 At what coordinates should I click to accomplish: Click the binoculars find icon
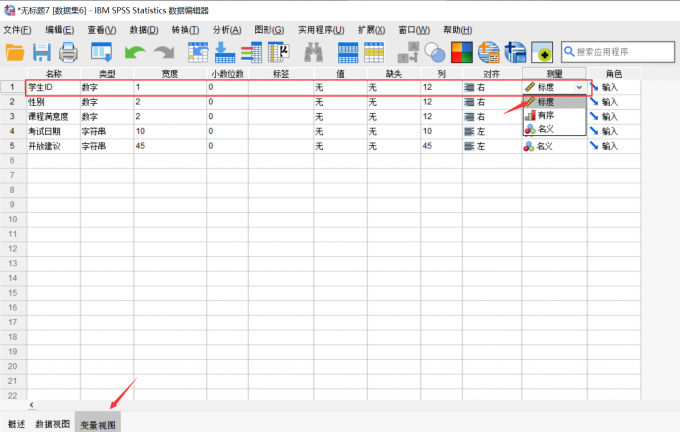(312, 52)
